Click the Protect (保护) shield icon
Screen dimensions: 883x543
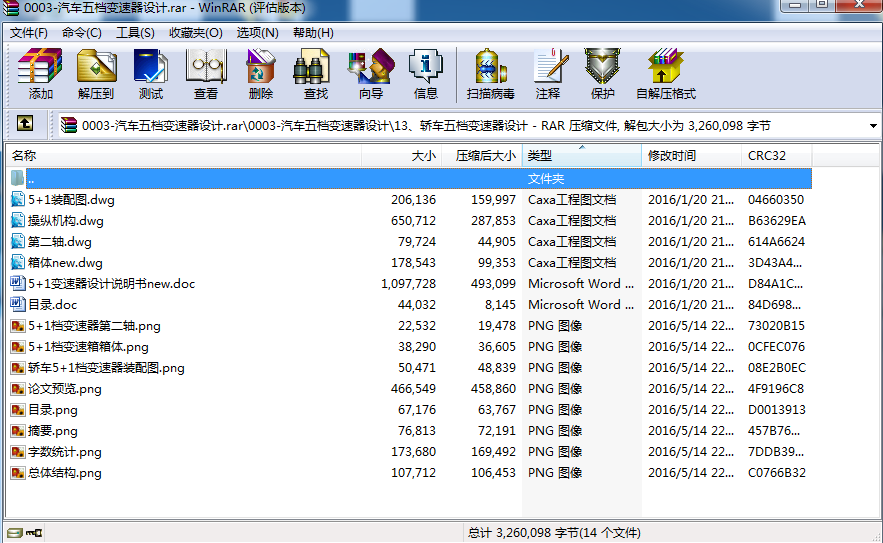(603, 74)
